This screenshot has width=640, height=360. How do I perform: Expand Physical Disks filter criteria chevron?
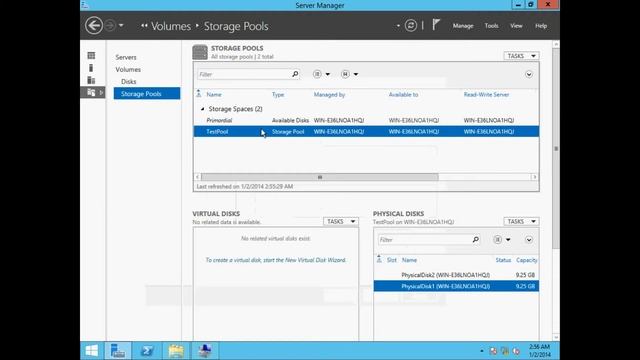[x=529, y=240]
